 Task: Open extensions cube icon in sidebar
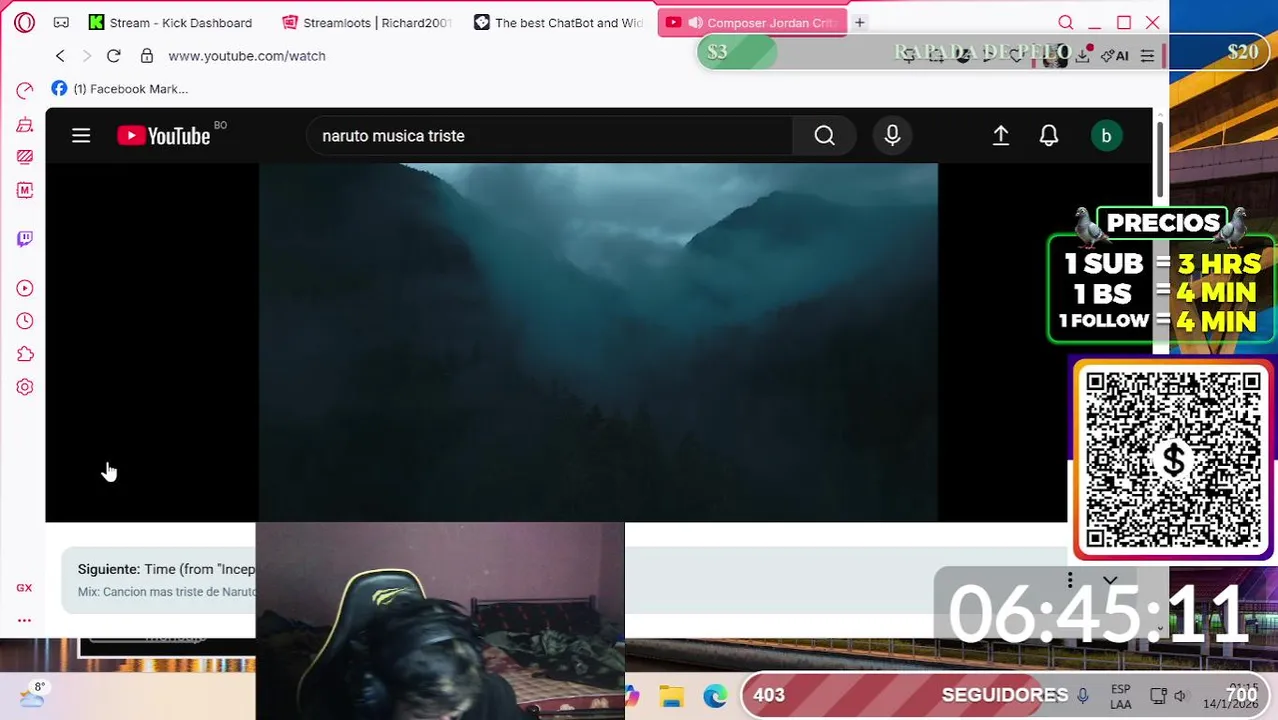pyautogui.click(x=25, y=354)
